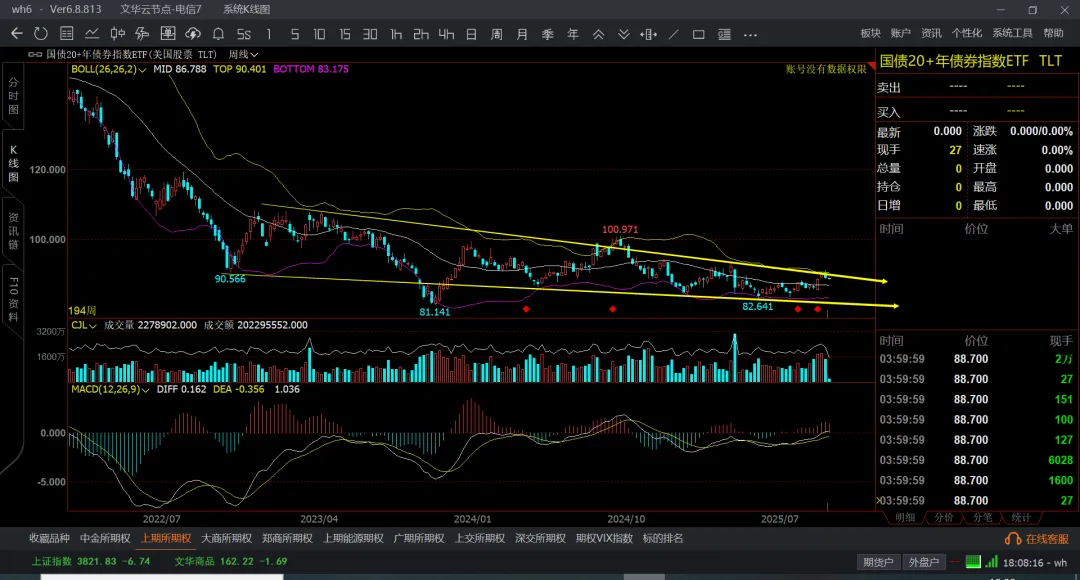Open the quote list table icon
Screen dimensions: 1080x580
(67, 34)
